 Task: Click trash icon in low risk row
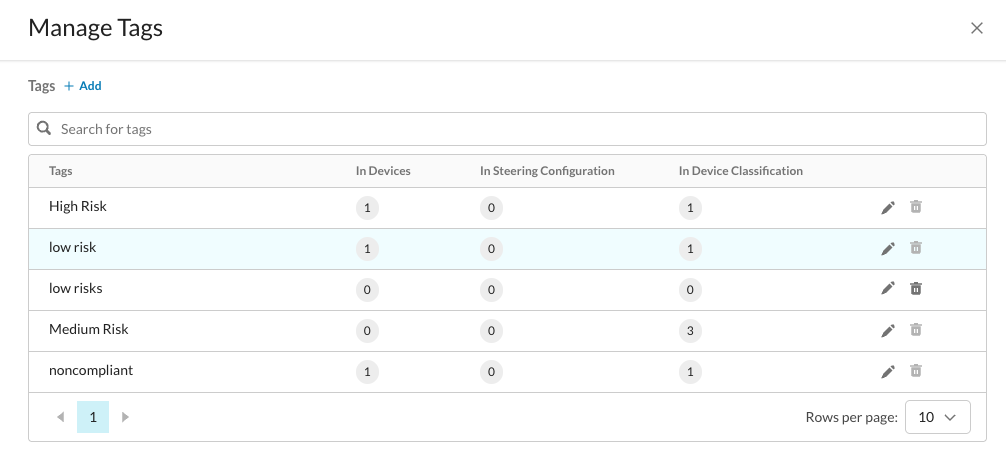pyautogui.click(x=916, y=248)
